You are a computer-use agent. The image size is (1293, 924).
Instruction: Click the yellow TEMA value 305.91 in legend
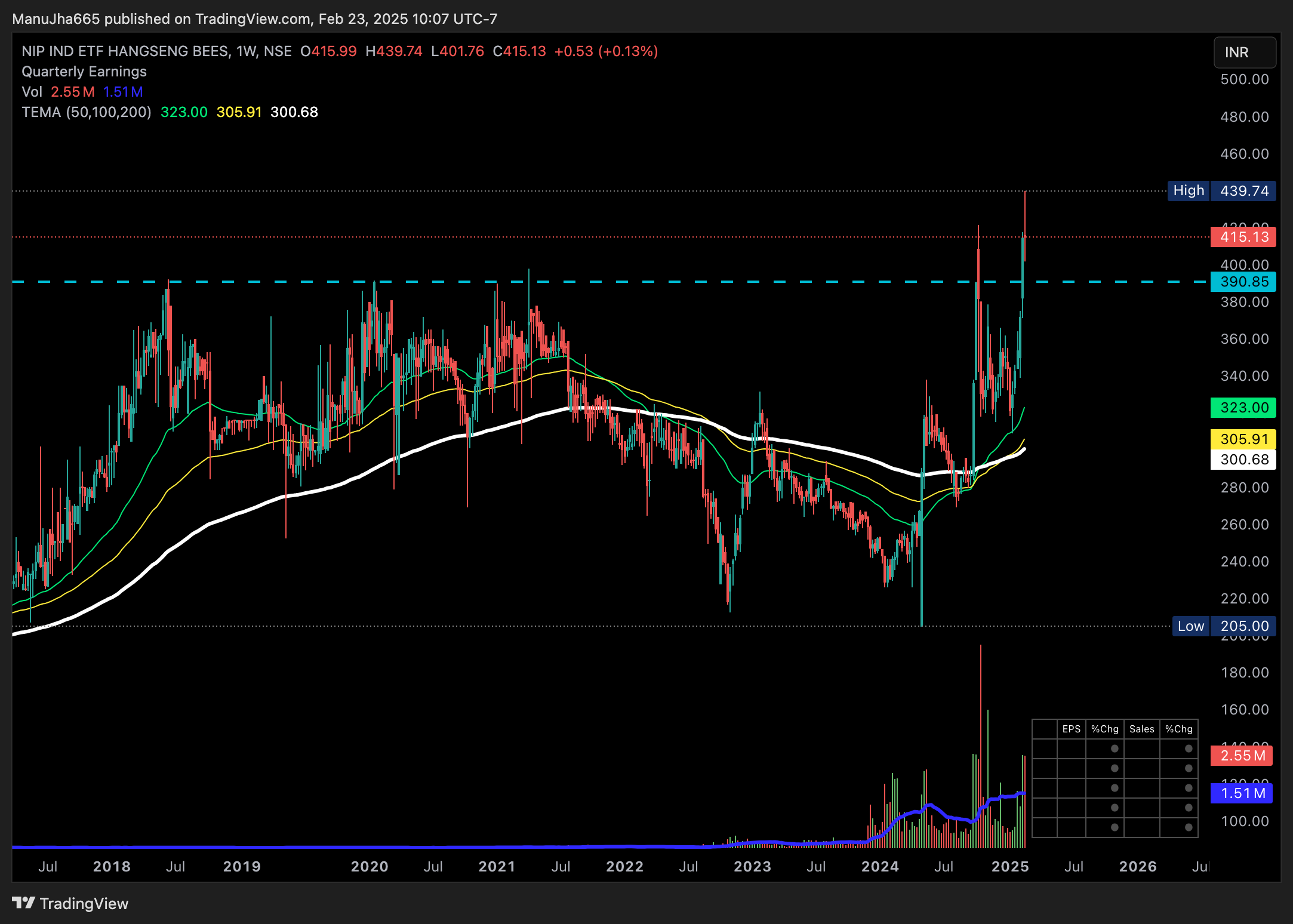(239, 112)
